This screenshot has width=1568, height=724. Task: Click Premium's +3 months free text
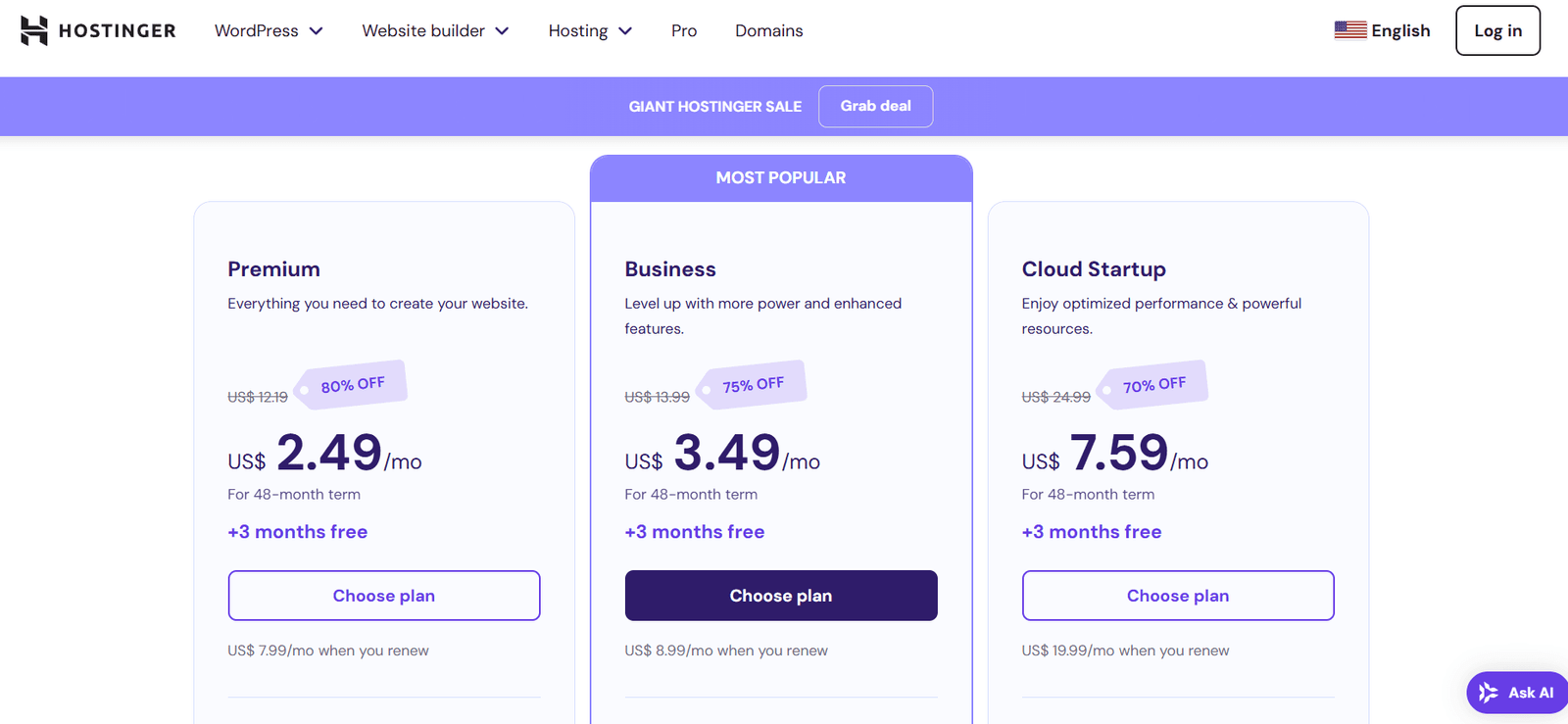tap(298, 532)
